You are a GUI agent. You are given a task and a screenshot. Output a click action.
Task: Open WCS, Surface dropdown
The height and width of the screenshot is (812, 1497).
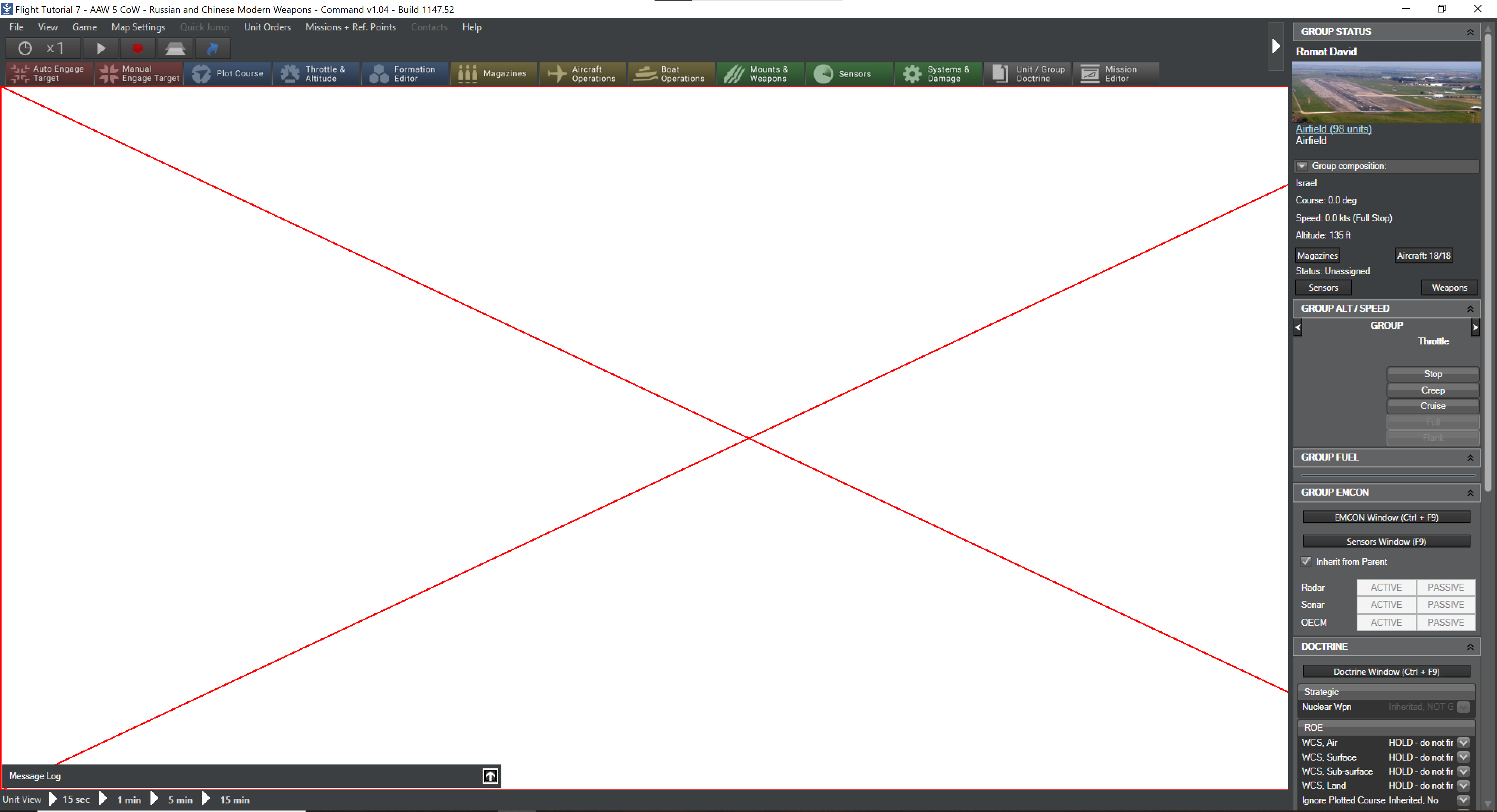click(1463, 757)
